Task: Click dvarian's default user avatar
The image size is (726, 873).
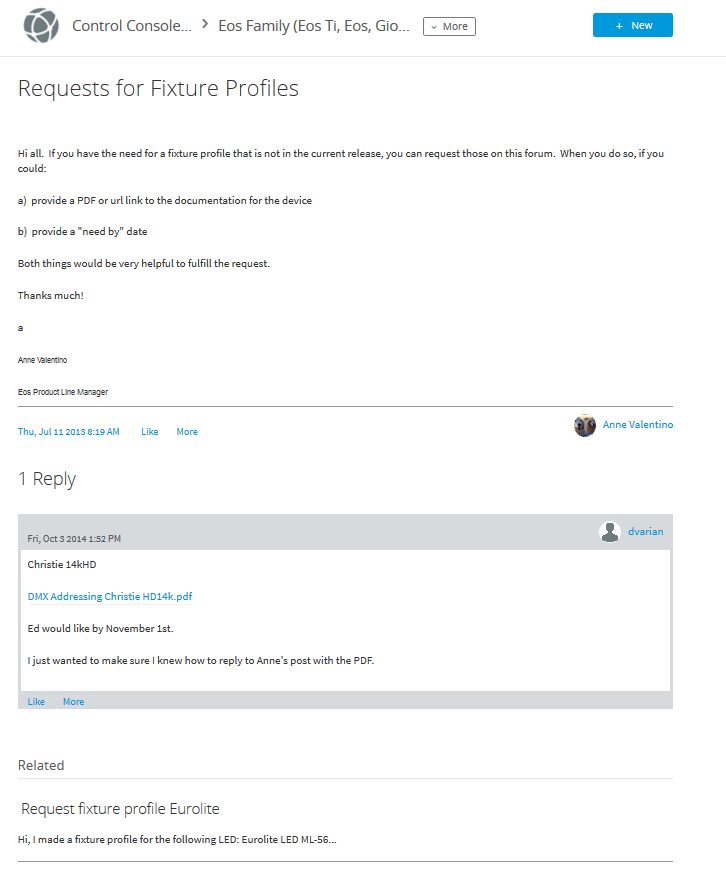Action: [610, 532]
